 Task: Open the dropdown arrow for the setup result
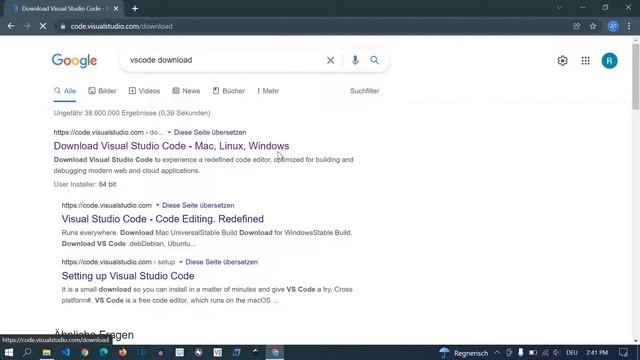pyautogui.click(x=181, y=262)
